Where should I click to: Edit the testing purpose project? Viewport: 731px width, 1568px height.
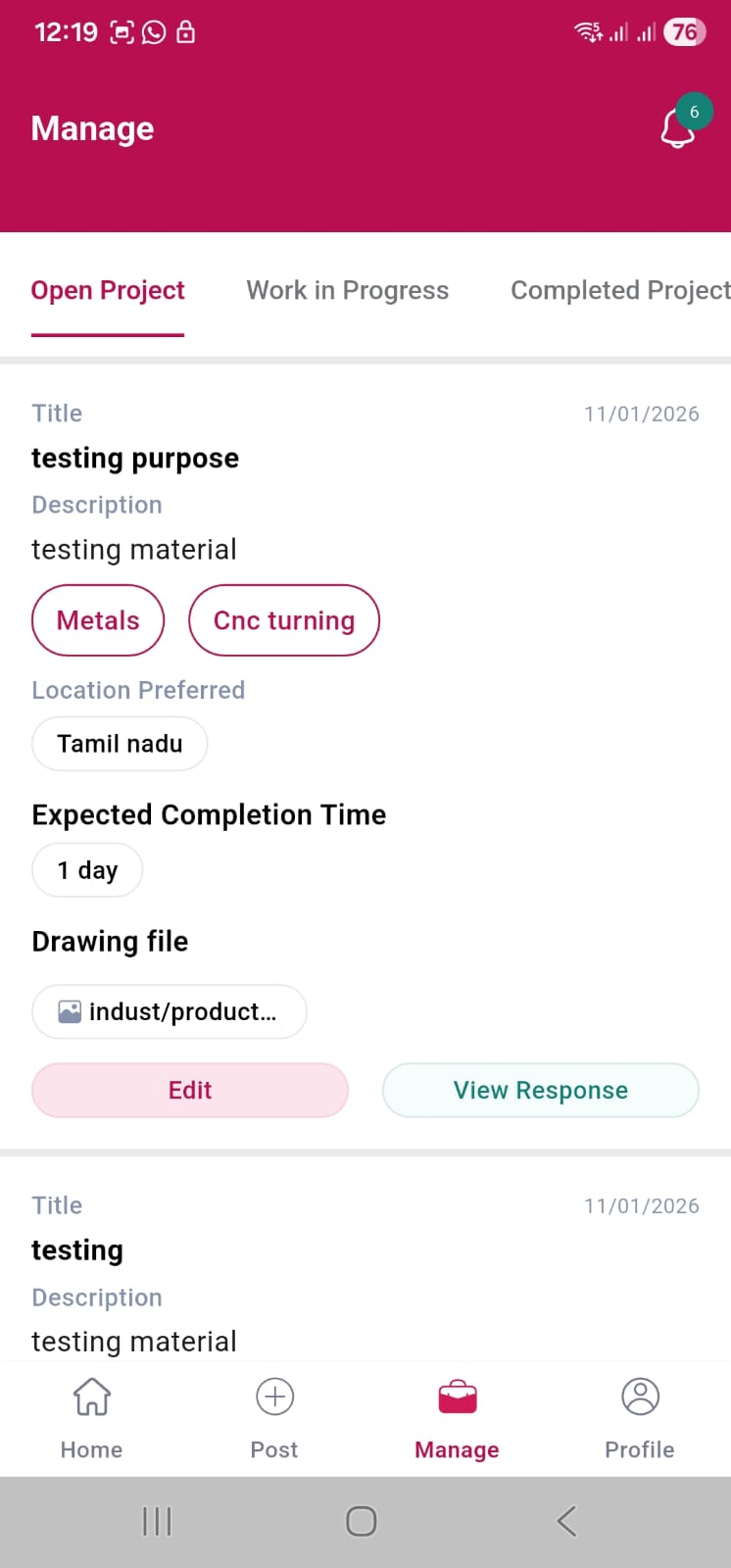click(x=190, y=1091)
